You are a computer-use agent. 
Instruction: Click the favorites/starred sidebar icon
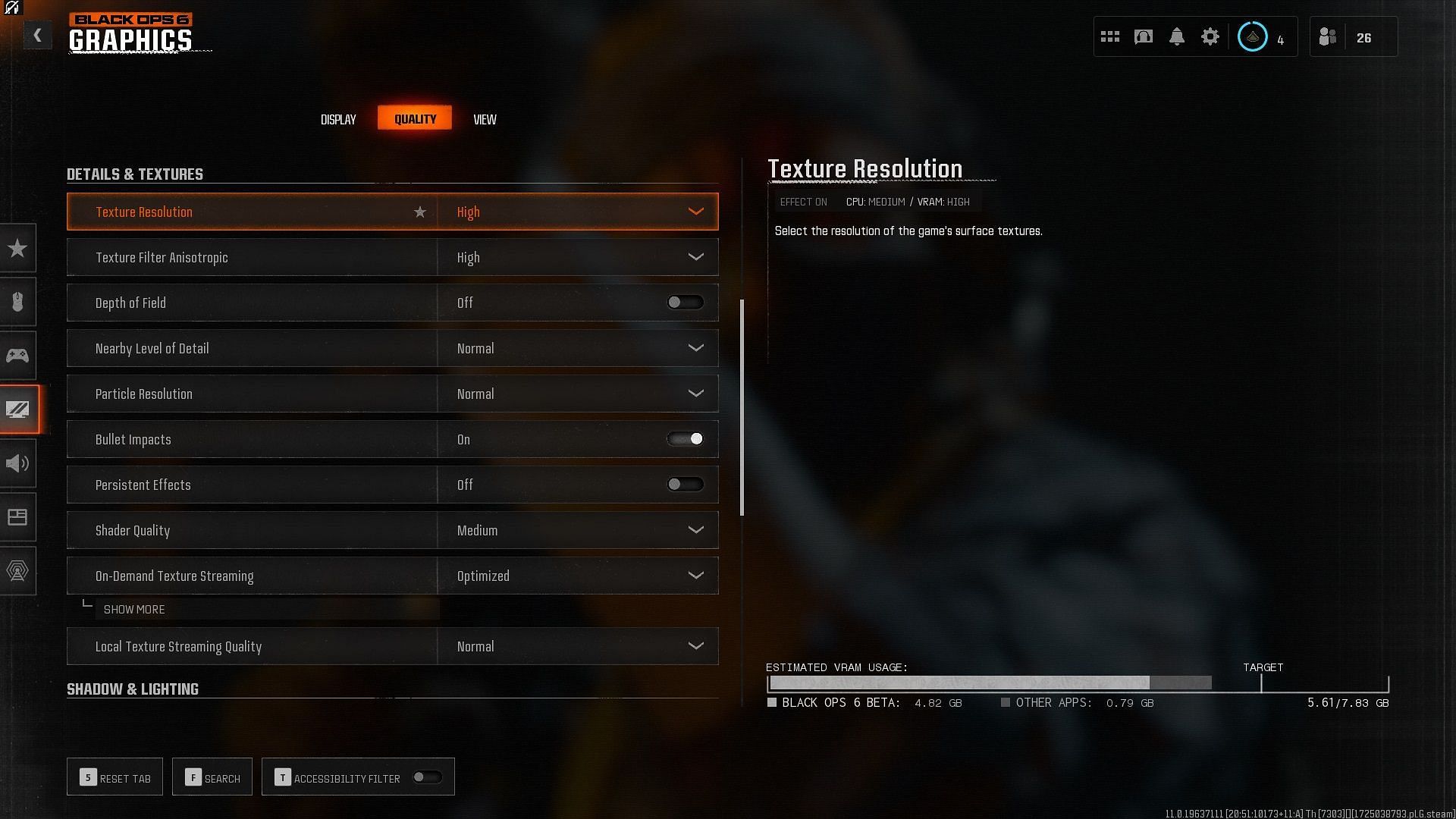pyautogui.click(x=18, y=247)
